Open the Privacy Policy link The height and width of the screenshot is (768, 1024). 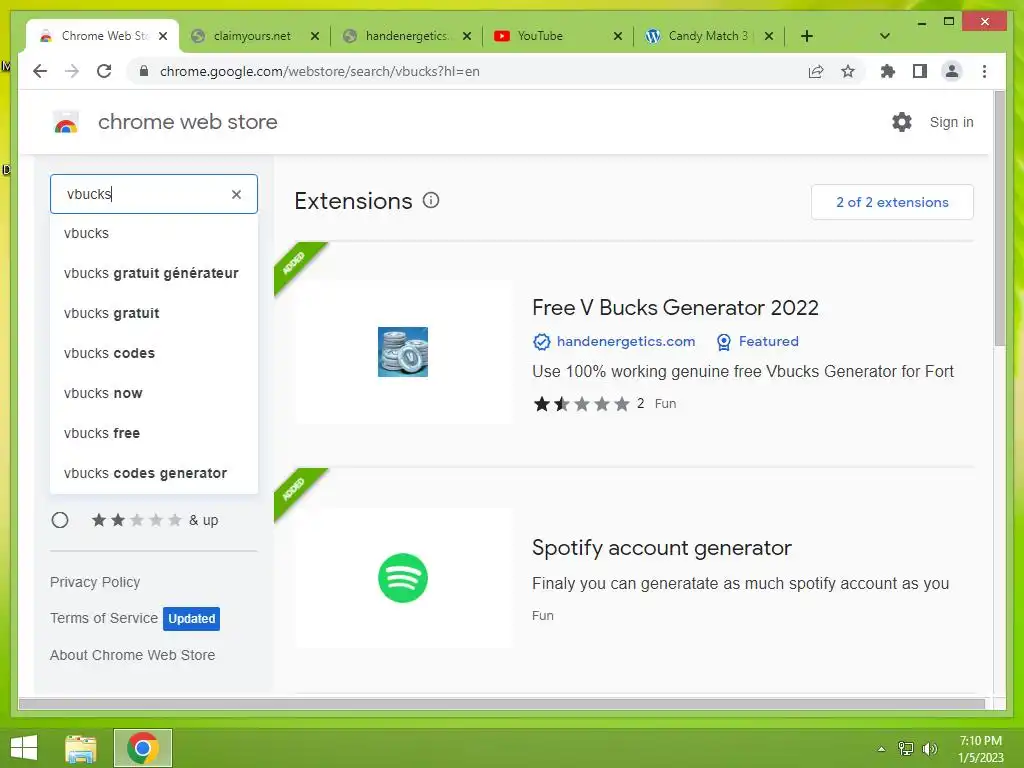tap(95, 582)
